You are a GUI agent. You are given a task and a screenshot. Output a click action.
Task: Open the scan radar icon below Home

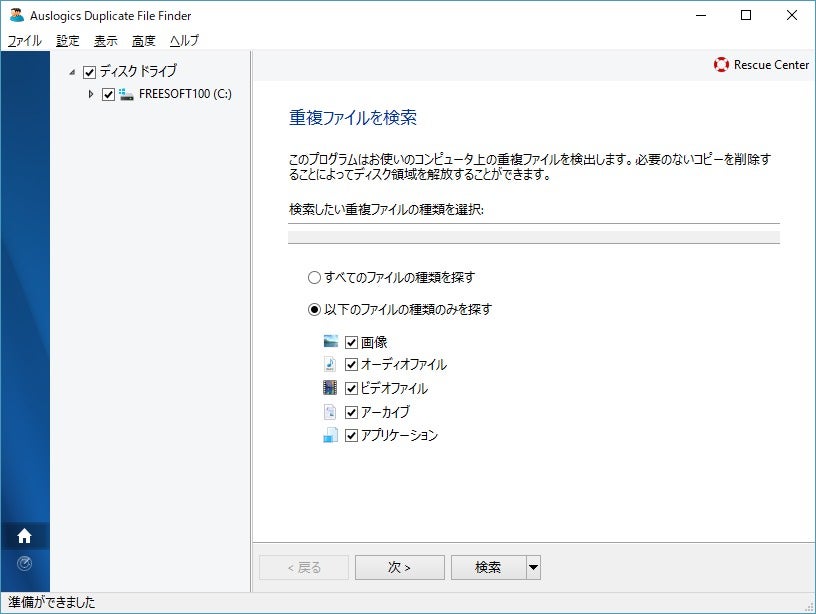coord(24,563)
